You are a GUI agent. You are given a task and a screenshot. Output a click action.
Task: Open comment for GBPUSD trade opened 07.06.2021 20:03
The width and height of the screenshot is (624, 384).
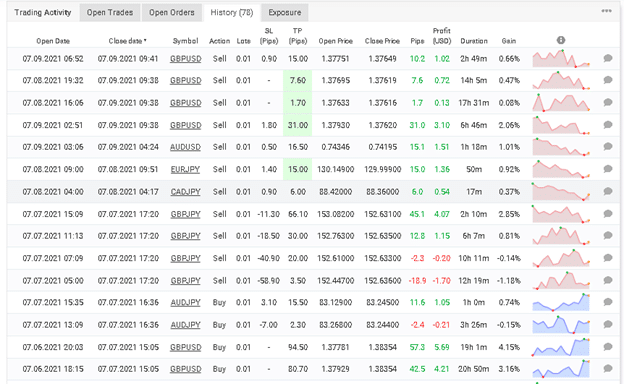(608, 347)
